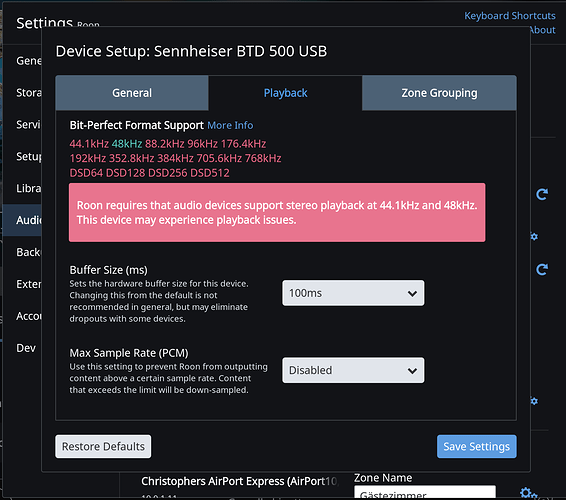Click the DSD64 format label
This screenshot has width=566, height=500.
(86, 173)
